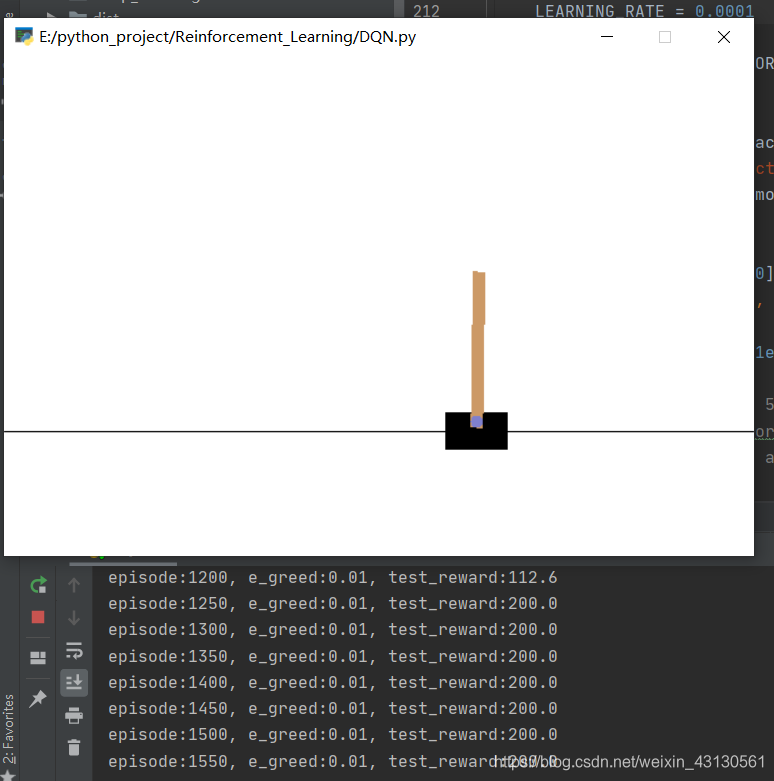Click the Python icon in the window title bar

coord(23,37)
